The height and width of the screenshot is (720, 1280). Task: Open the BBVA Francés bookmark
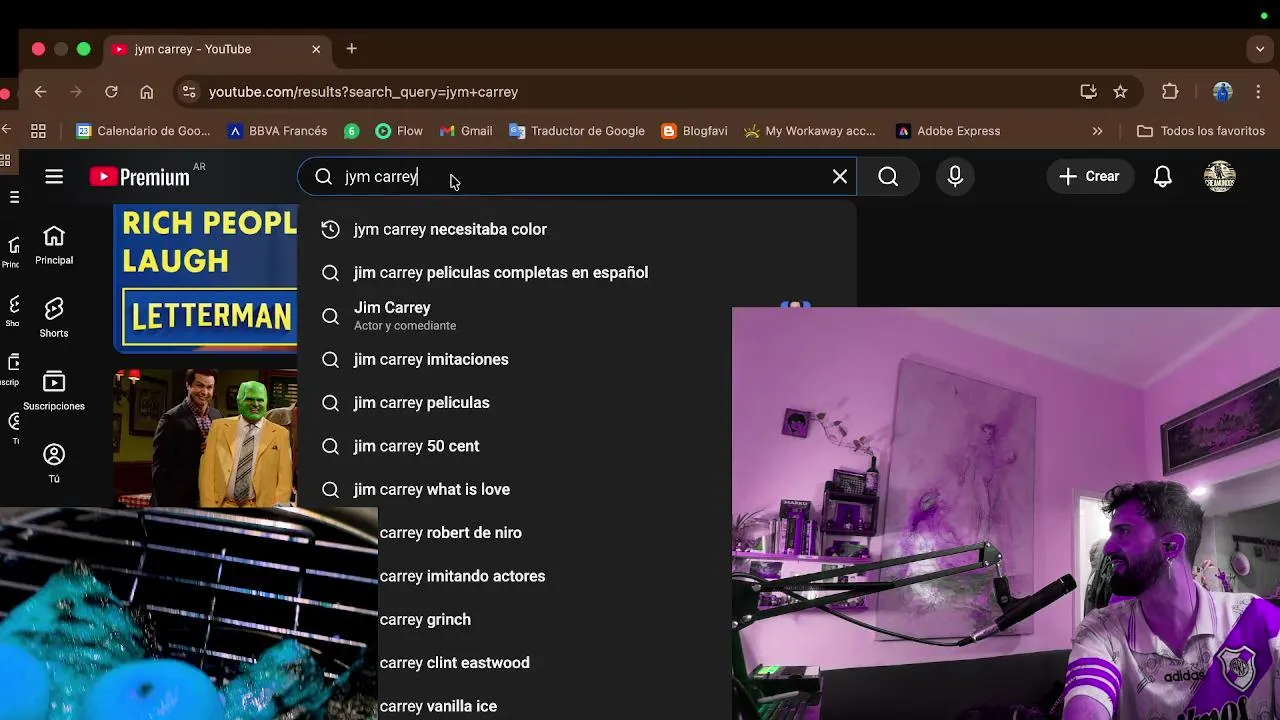[277, 131]
